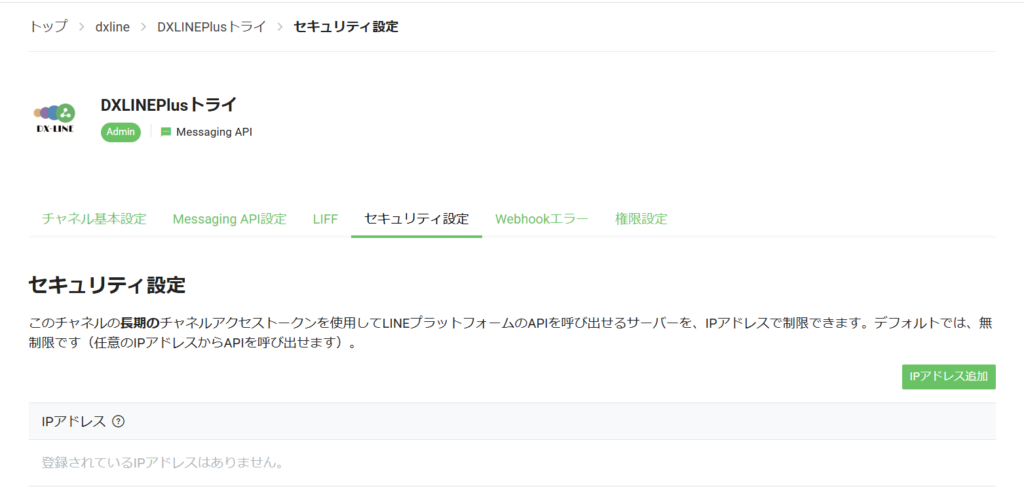Click the chevron after トップ in breadcrumb
This screenshot has height=493, width=1024.
coord(81,27)
